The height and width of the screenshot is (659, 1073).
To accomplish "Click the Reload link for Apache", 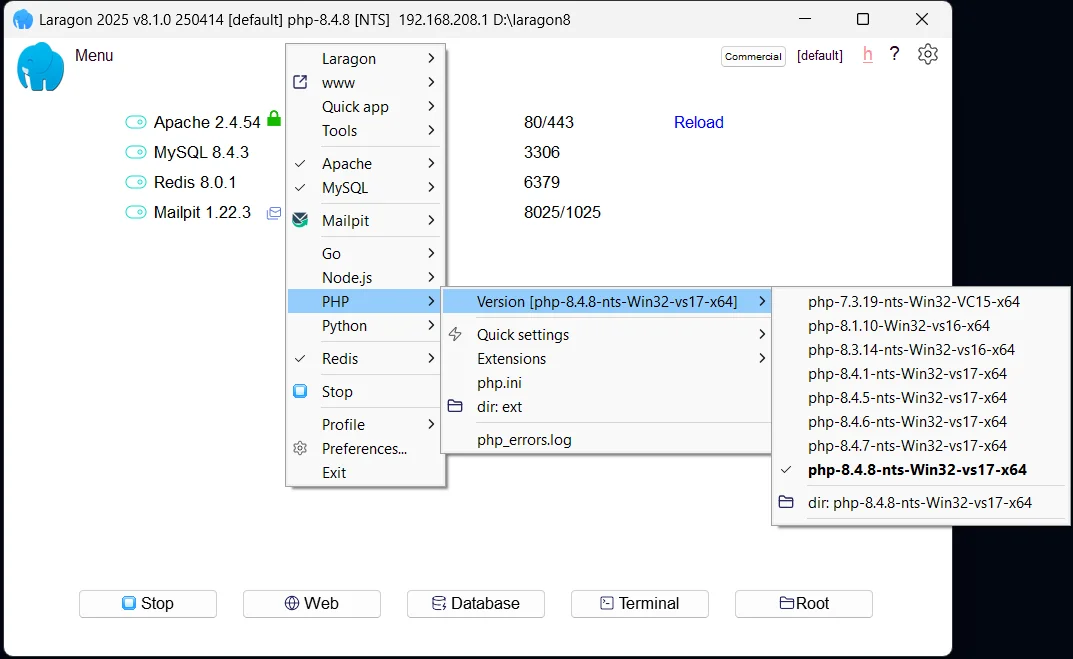I will point(698,123).
